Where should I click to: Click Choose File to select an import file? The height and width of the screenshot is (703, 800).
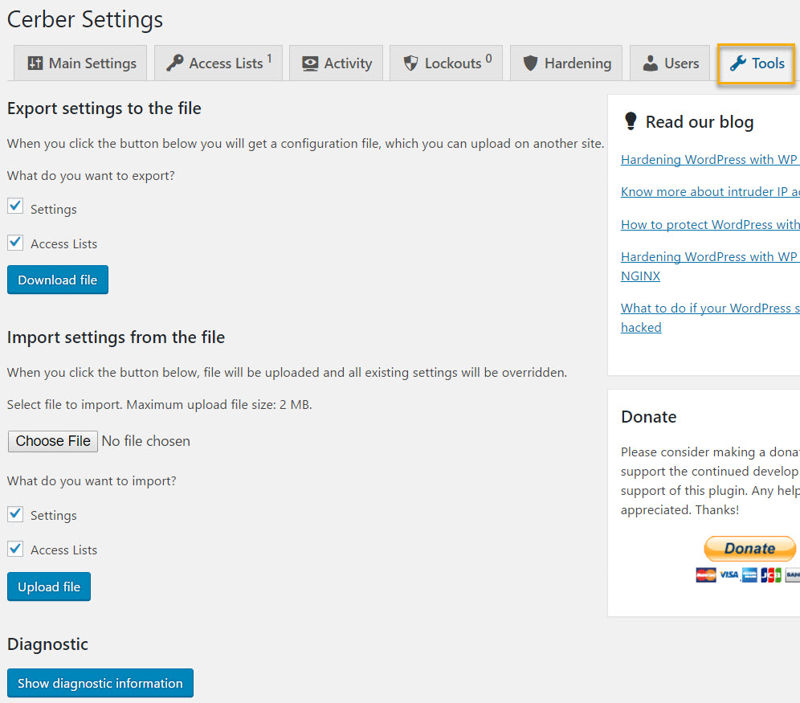[52, 441]
